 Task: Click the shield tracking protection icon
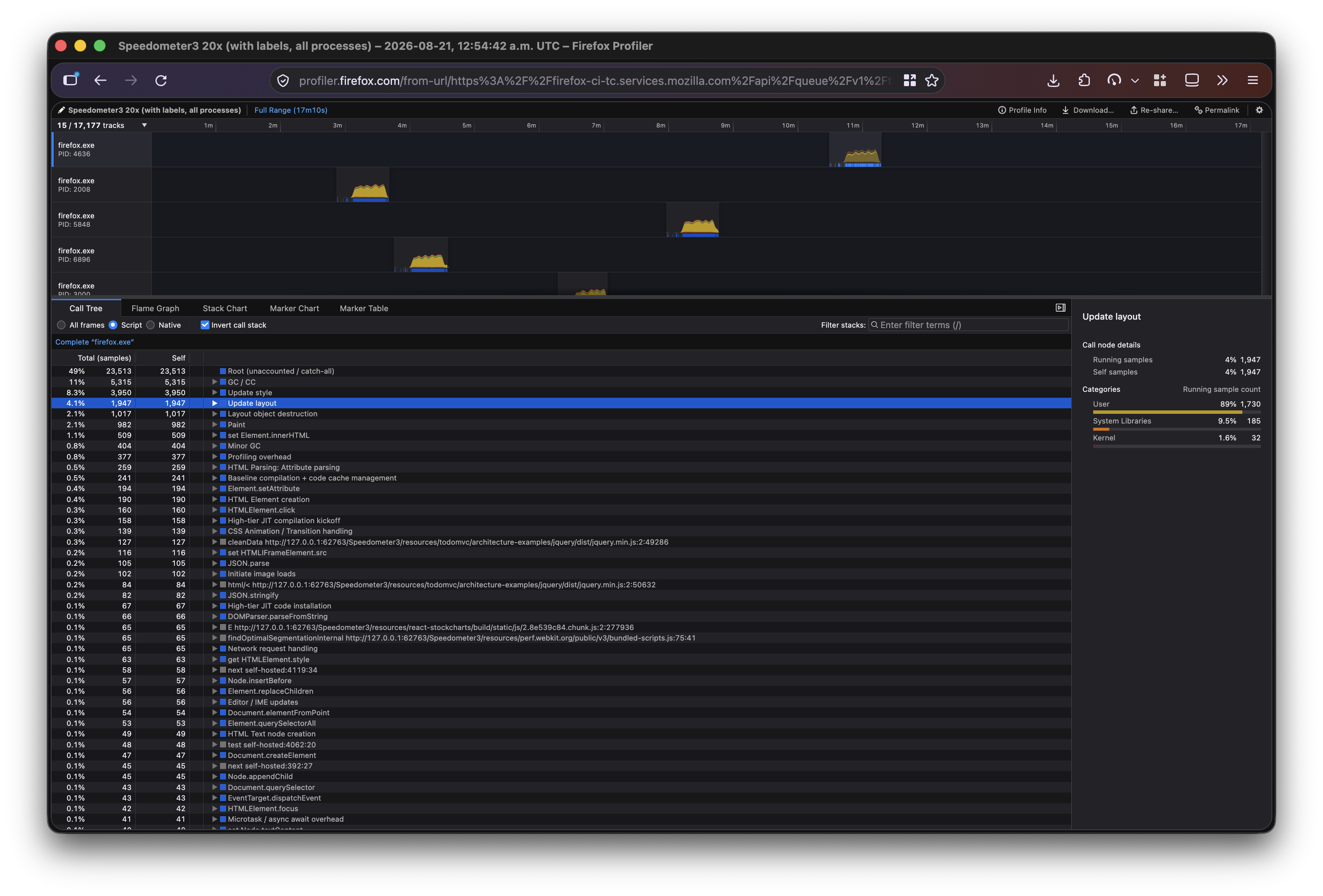(283, 81)
